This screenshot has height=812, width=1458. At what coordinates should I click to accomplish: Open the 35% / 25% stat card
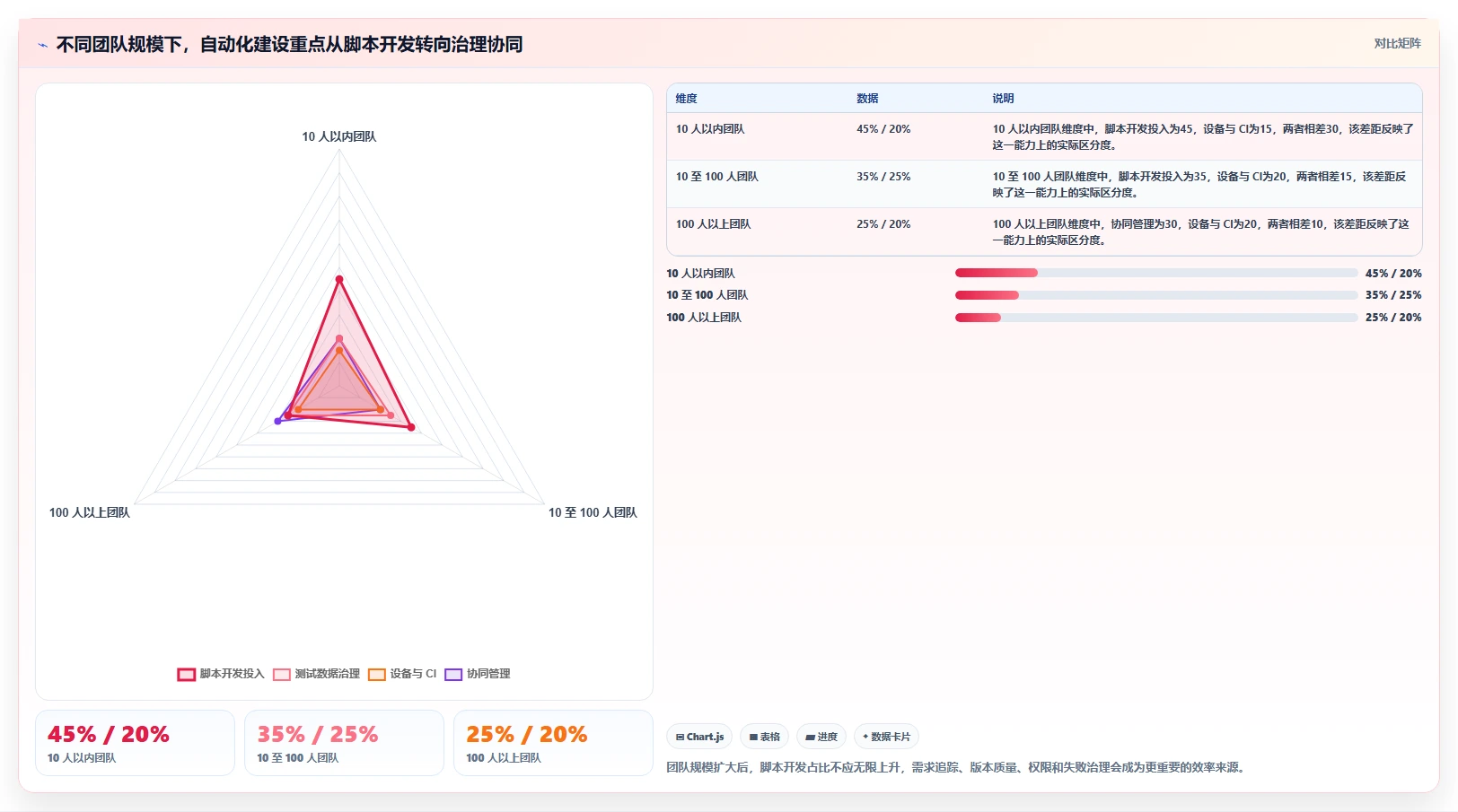pos(344,743)
